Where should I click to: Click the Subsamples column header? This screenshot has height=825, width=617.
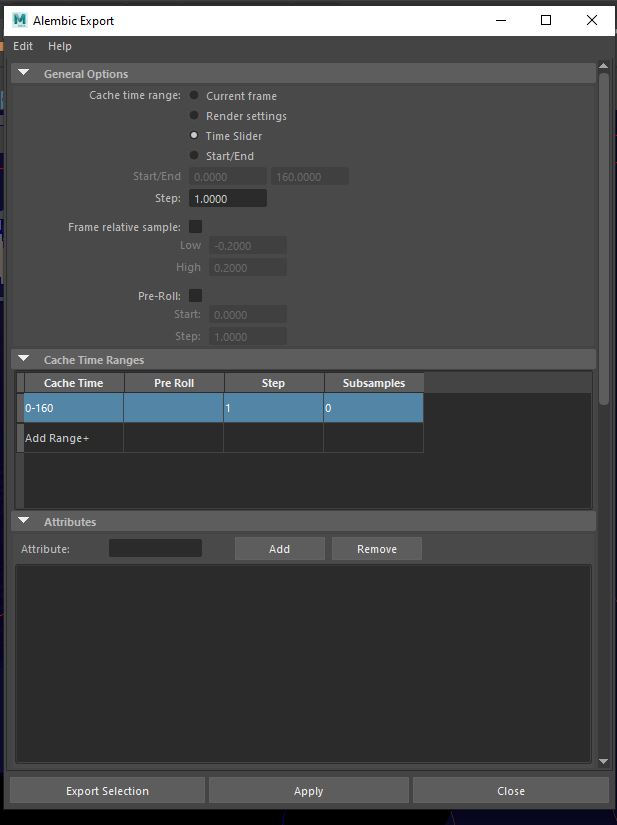(x=374, y=383)
